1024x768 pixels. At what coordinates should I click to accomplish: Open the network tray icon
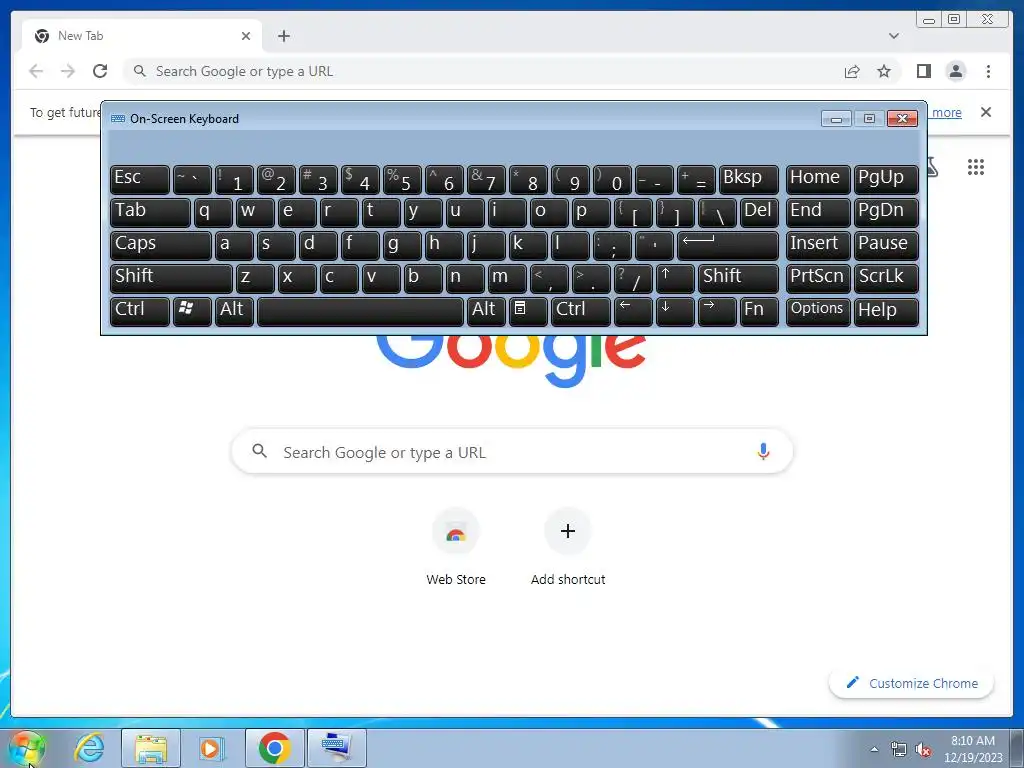899,750
